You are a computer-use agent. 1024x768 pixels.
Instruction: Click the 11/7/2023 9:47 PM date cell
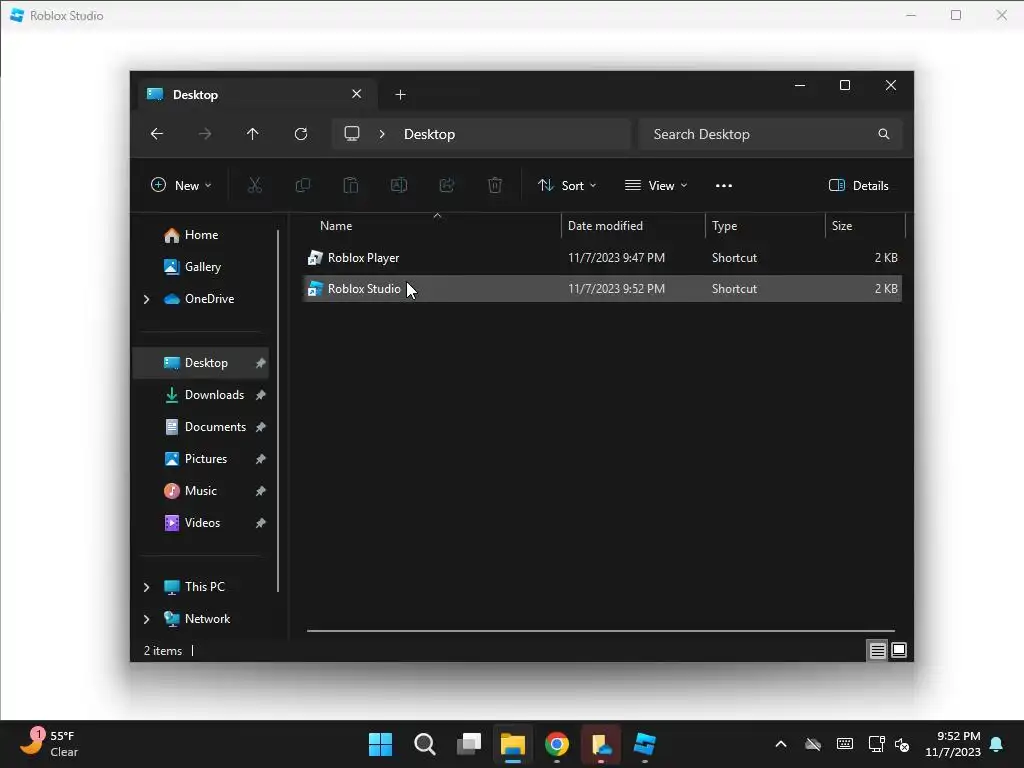[616, 258]
